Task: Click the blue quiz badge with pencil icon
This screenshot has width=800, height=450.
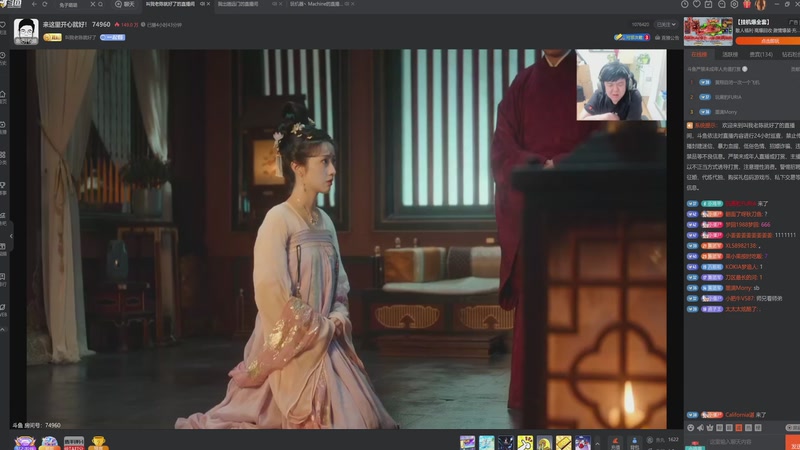Action: 632,37
